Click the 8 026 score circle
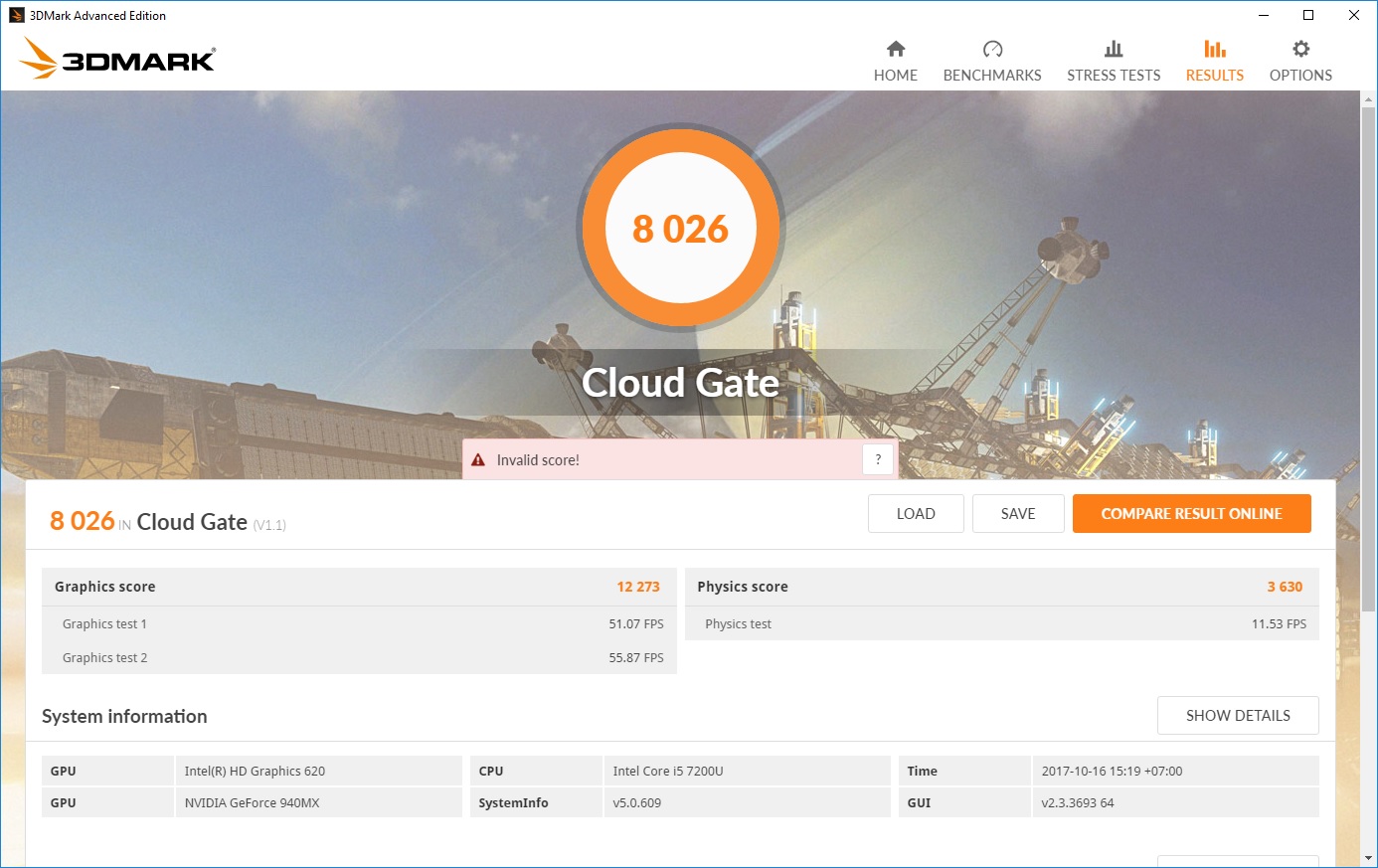 (681, 229)
